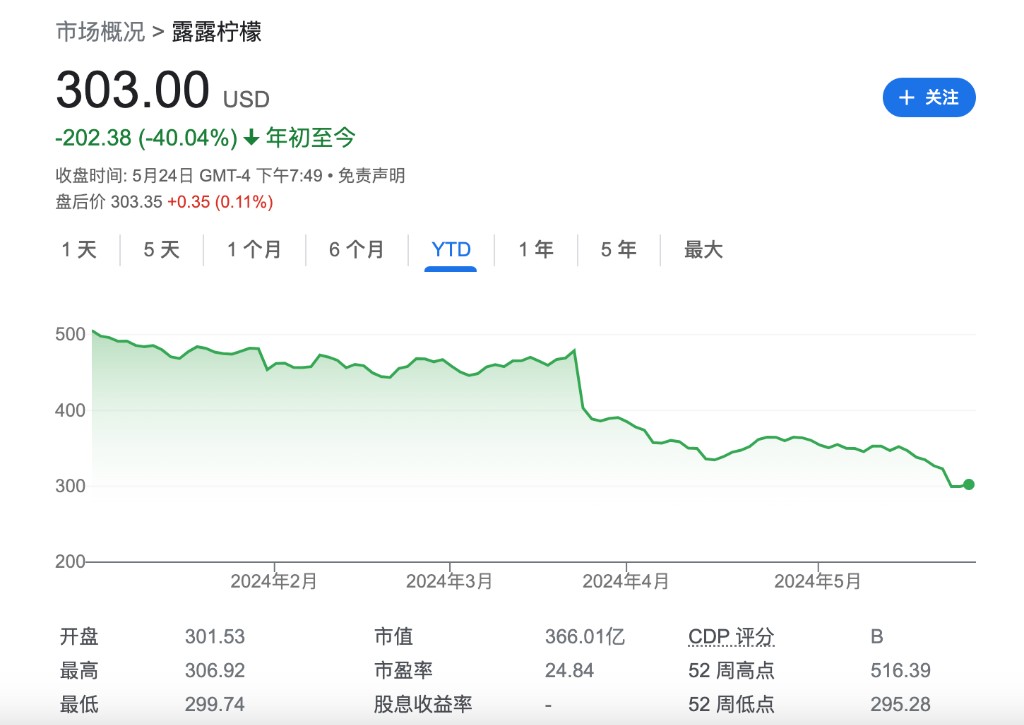Image resolution: width=1024 pixels, height=725 pixels.
Task: Click the 303.00 USD price heading
Action: (x=133, y=90)
